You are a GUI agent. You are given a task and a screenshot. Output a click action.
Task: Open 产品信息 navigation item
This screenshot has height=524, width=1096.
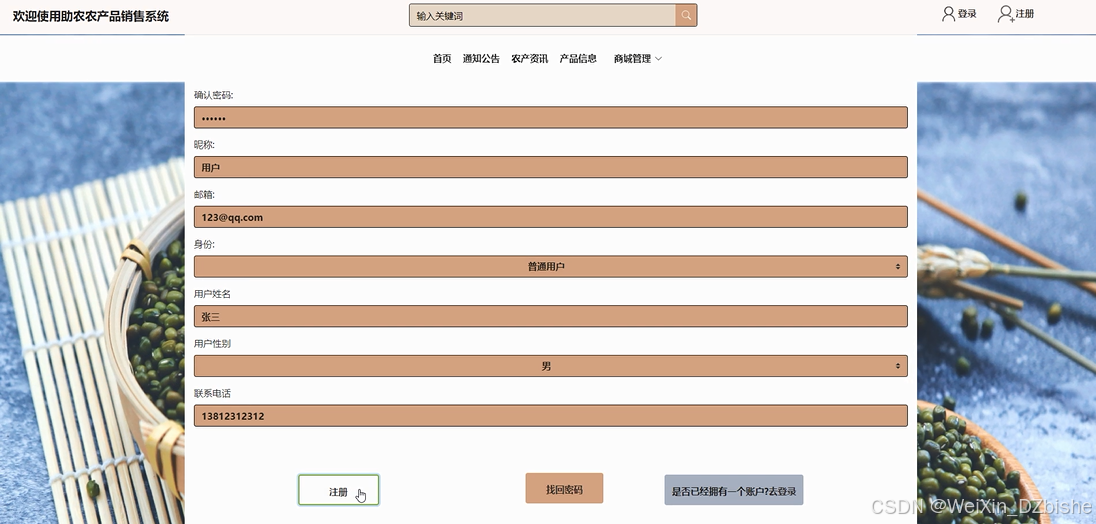[x=578, y=59]
